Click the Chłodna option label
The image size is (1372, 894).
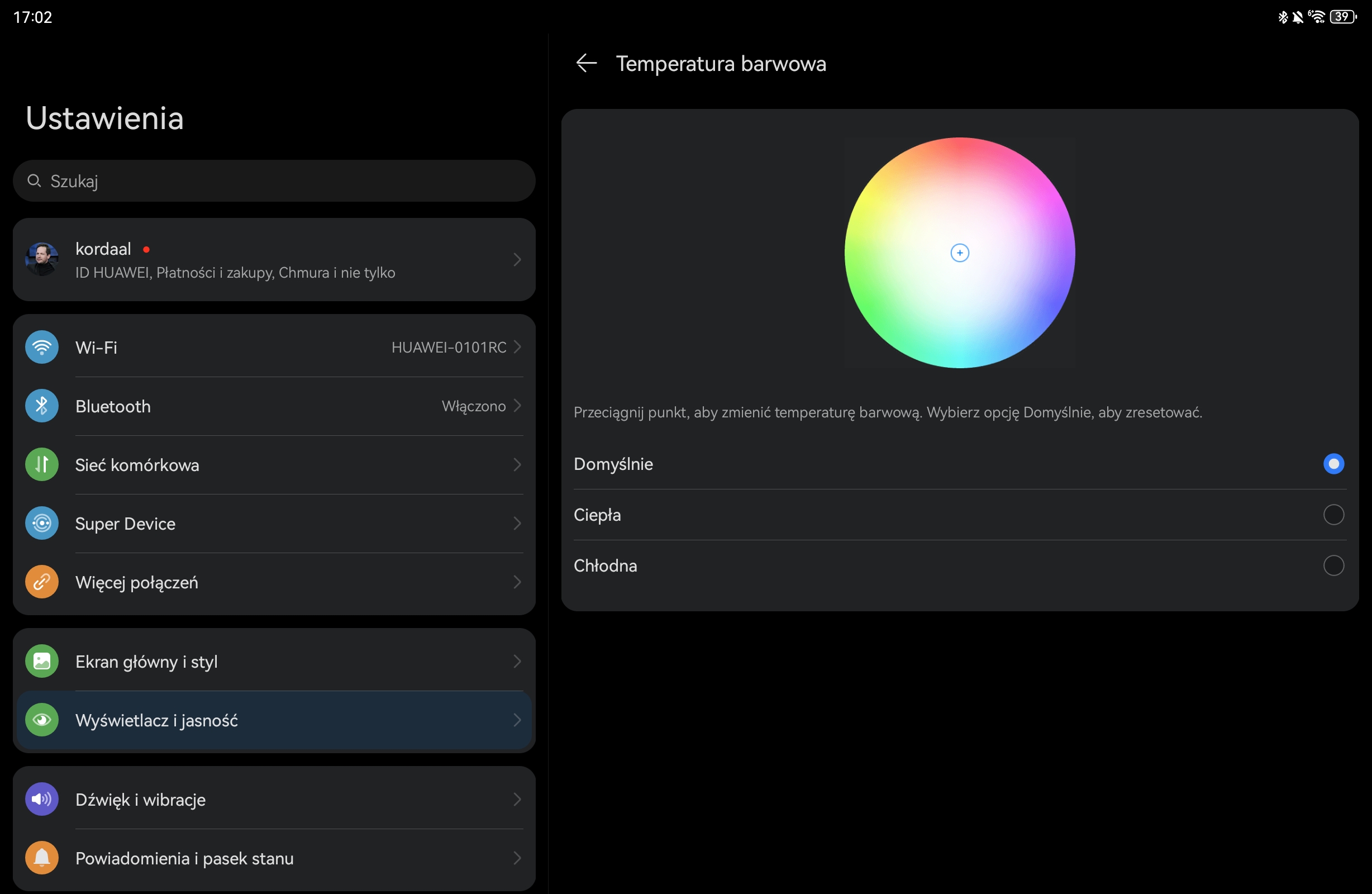click(606, 565)
